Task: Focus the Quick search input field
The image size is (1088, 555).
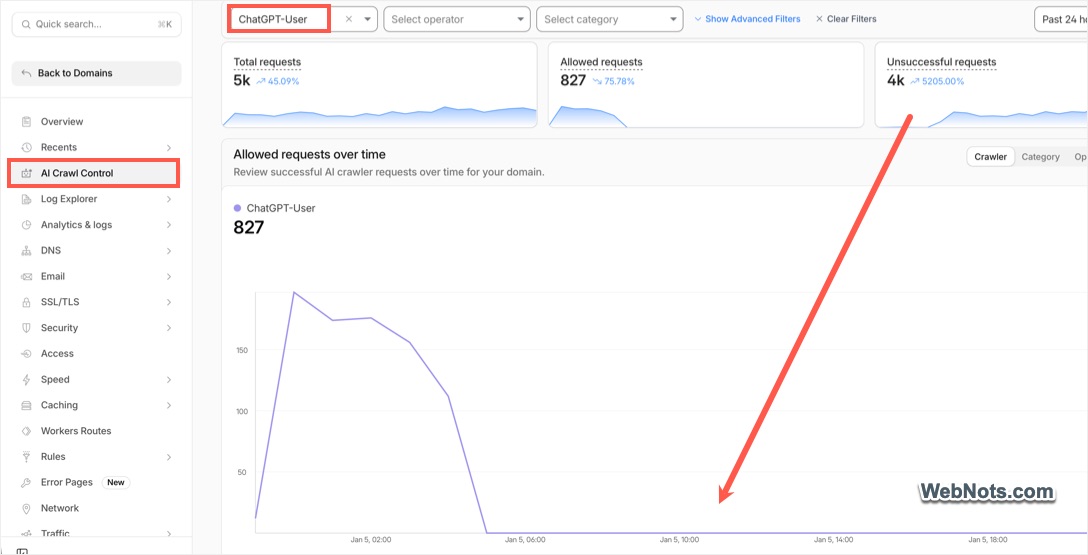Action: click(96, 24)
